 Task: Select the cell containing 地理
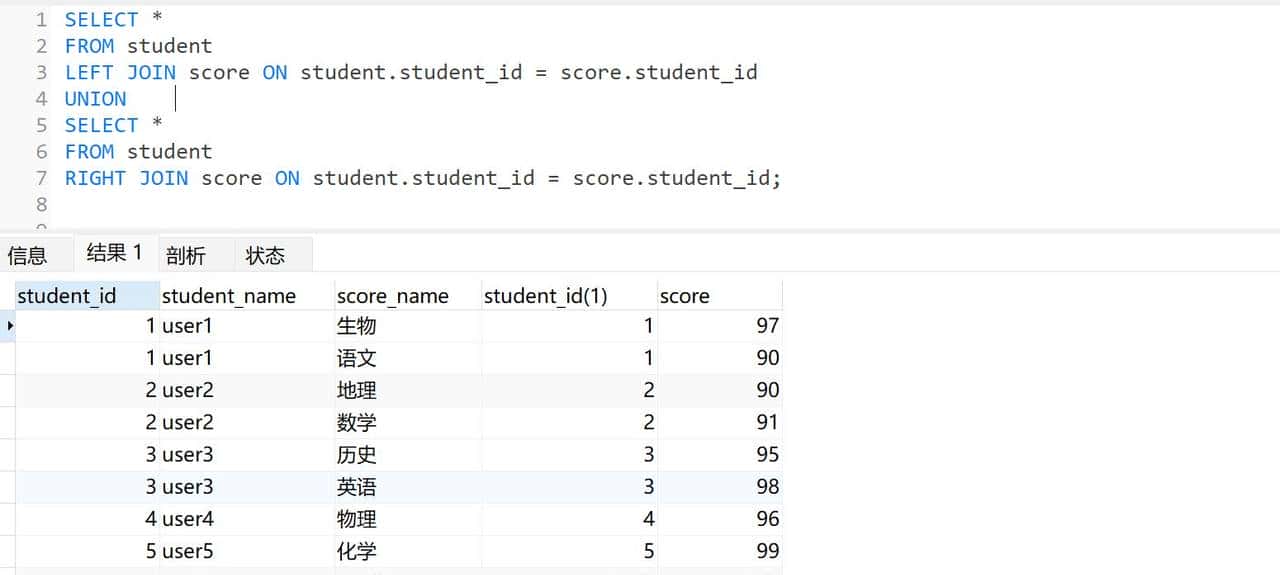[408, 390]
